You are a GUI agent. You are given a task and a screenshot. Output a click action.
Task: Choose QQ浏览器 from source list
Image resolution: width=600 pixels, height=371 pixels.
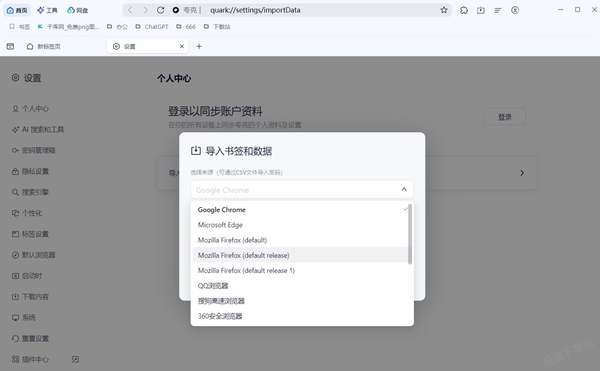[x=300, y=286]
